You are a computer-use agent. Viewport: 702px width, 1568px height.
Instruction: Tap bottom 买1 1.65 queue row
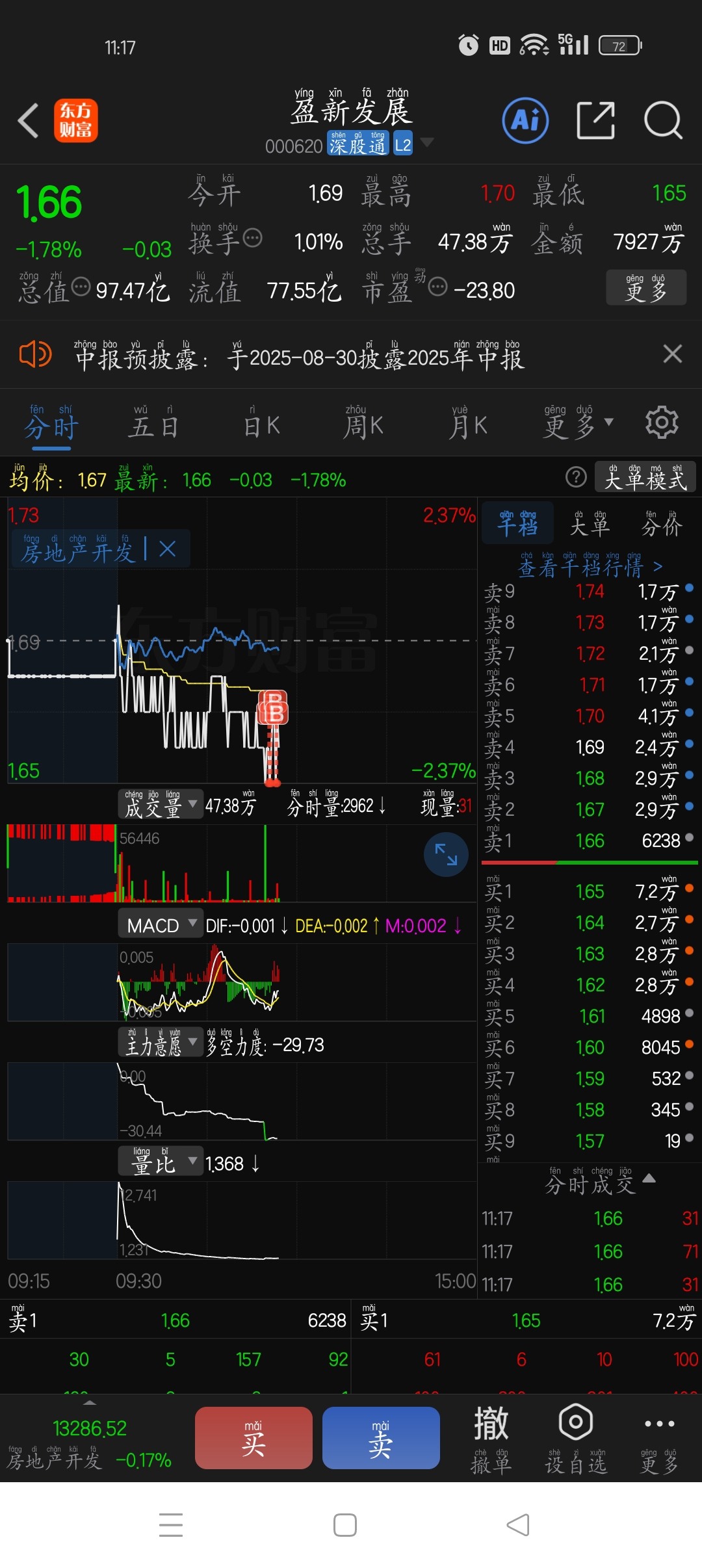(526, 1320)
